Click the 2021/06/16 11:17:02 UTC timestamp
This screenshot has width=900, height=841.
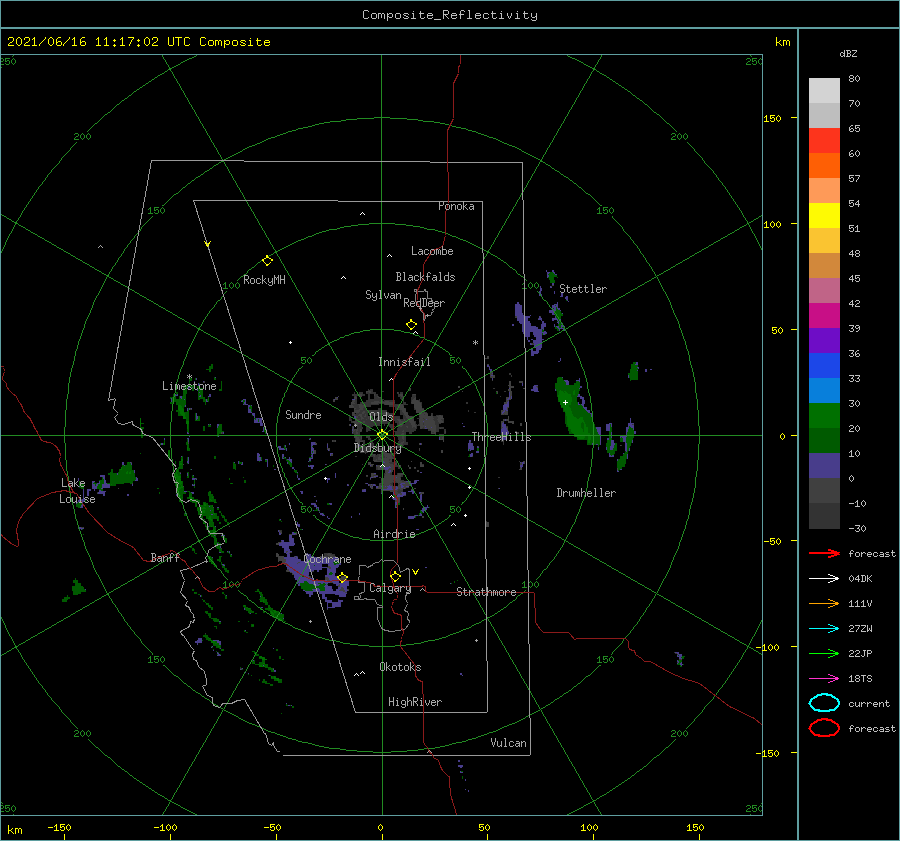pos(139,42)
